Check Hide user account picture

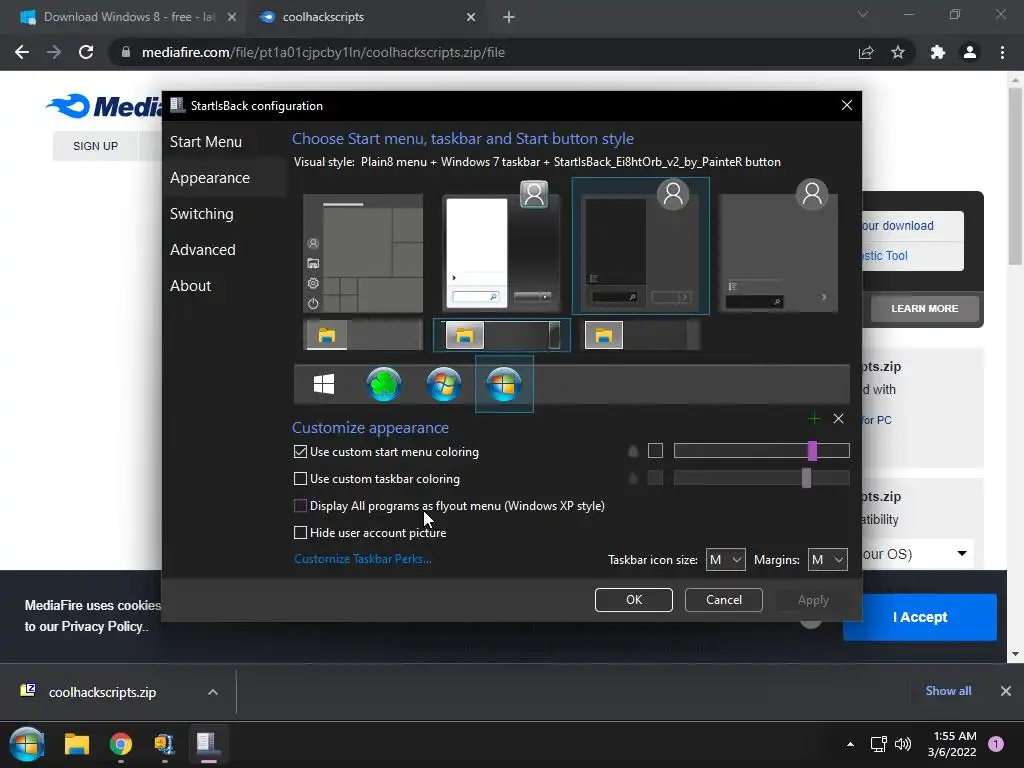point(300,533)
